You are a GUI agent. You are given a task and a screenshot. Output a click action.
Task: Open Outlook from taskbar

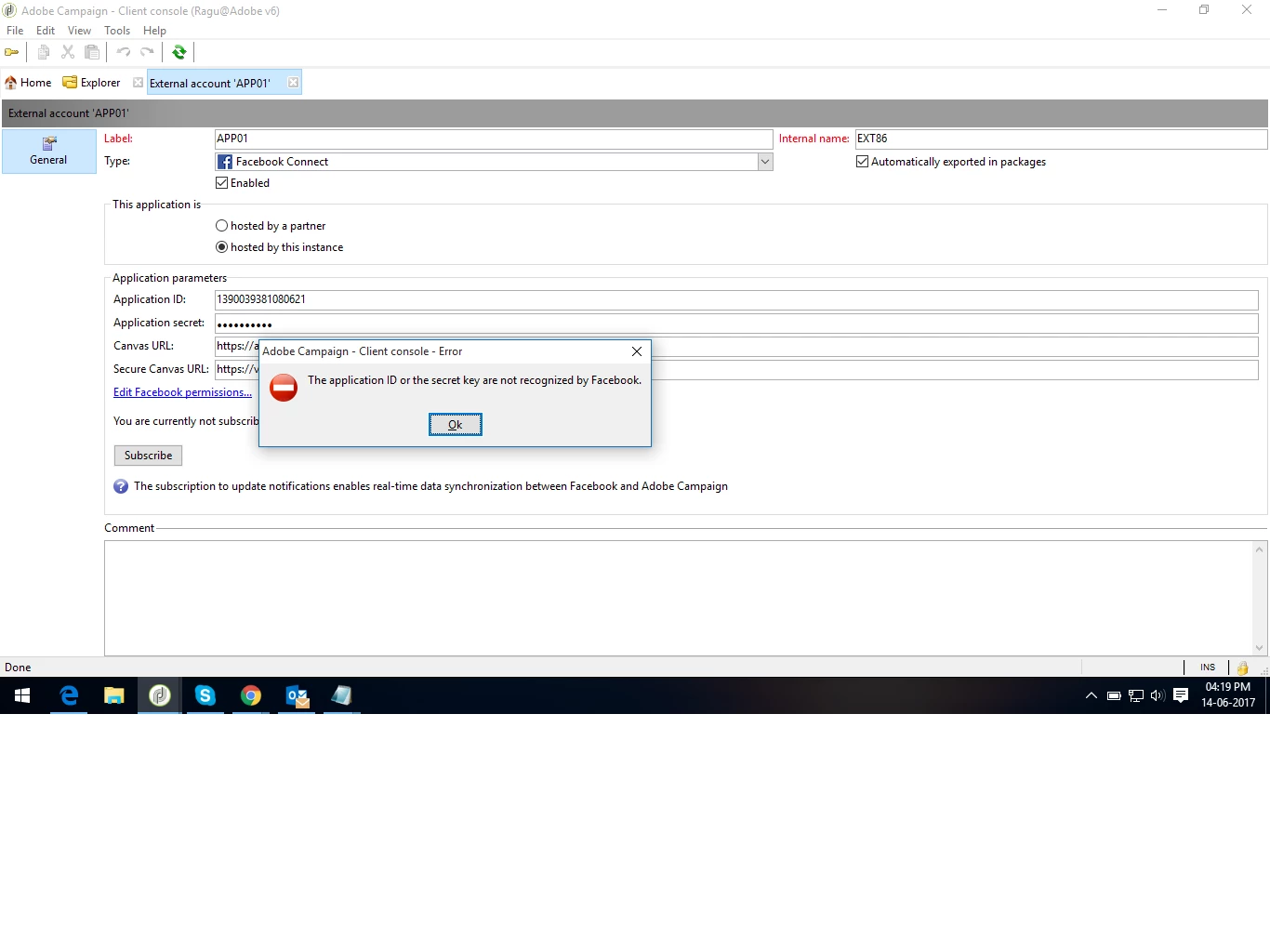click(297, 695)
